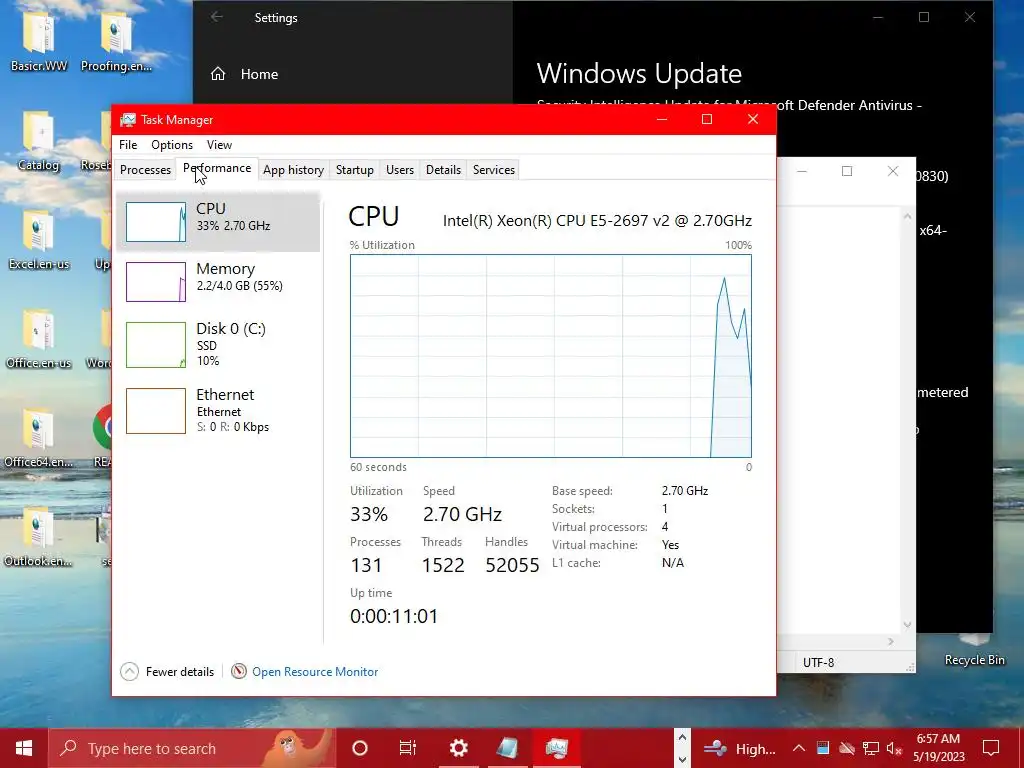The height and width of the screenshot is (768, 1024).
Task: Select CPU mini graph in sidebar
Action: click(156, 222)
